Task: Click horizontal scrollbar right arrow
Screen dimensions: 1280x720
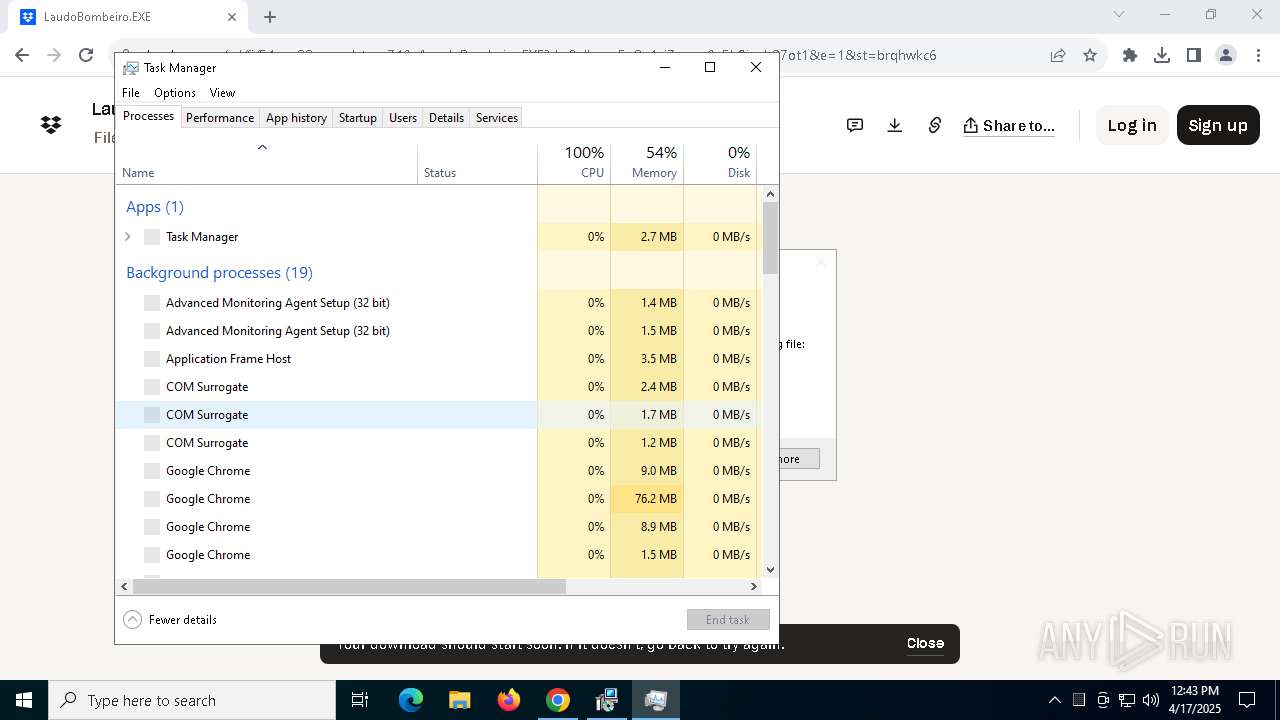Action: pos(755,586)
